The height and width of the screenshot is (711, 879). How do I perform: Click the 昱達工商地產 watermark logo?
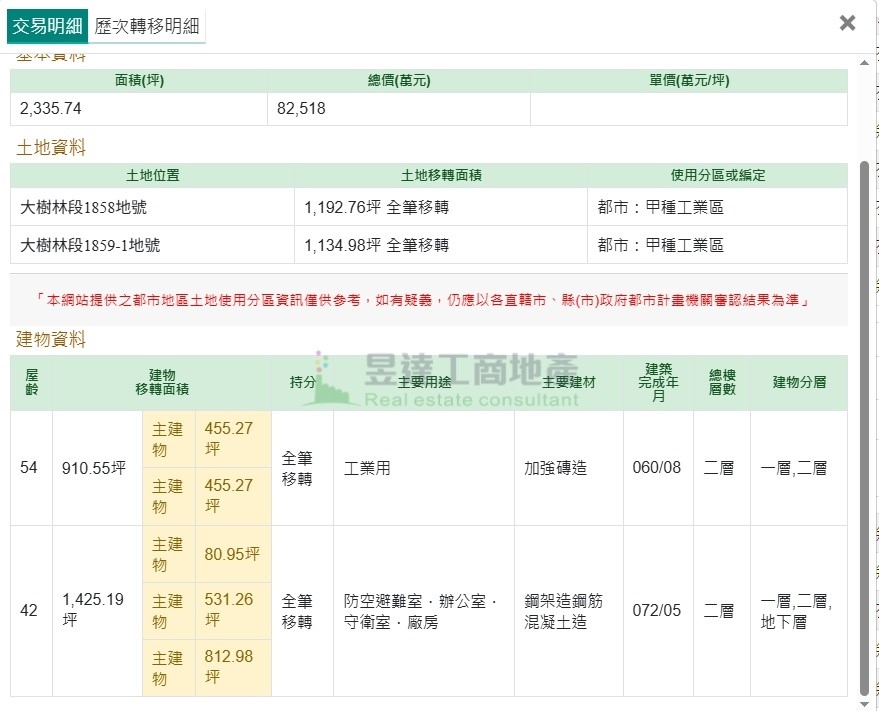pyautogui.click(x=445, y=380)
